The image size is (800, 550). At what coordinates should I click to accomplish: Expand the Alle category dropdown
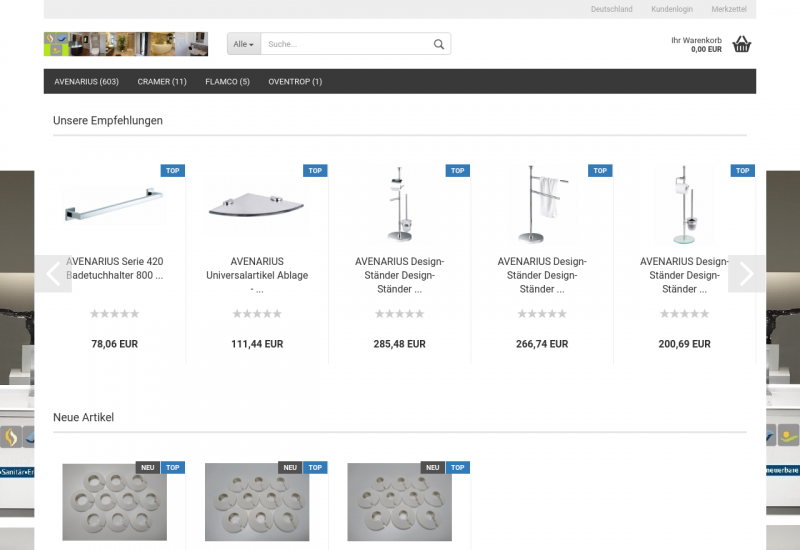click(244, 44)
